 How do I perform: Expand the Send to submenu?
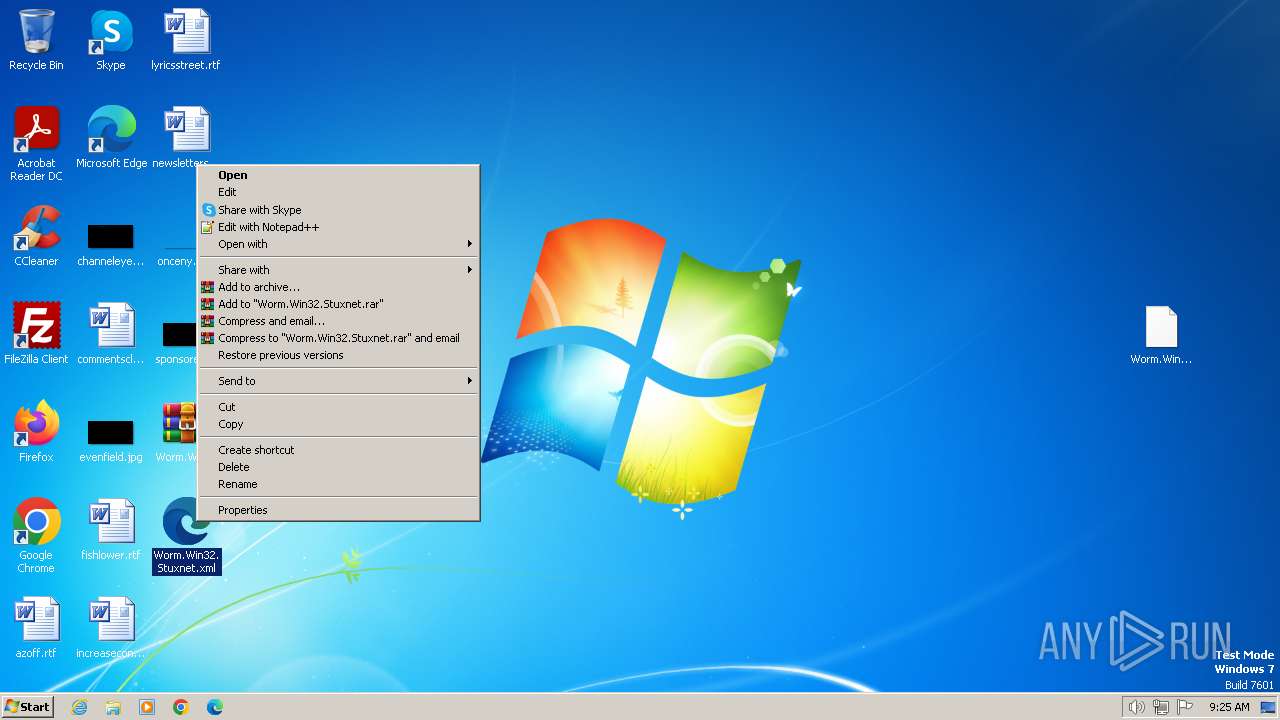pos(339,381)
